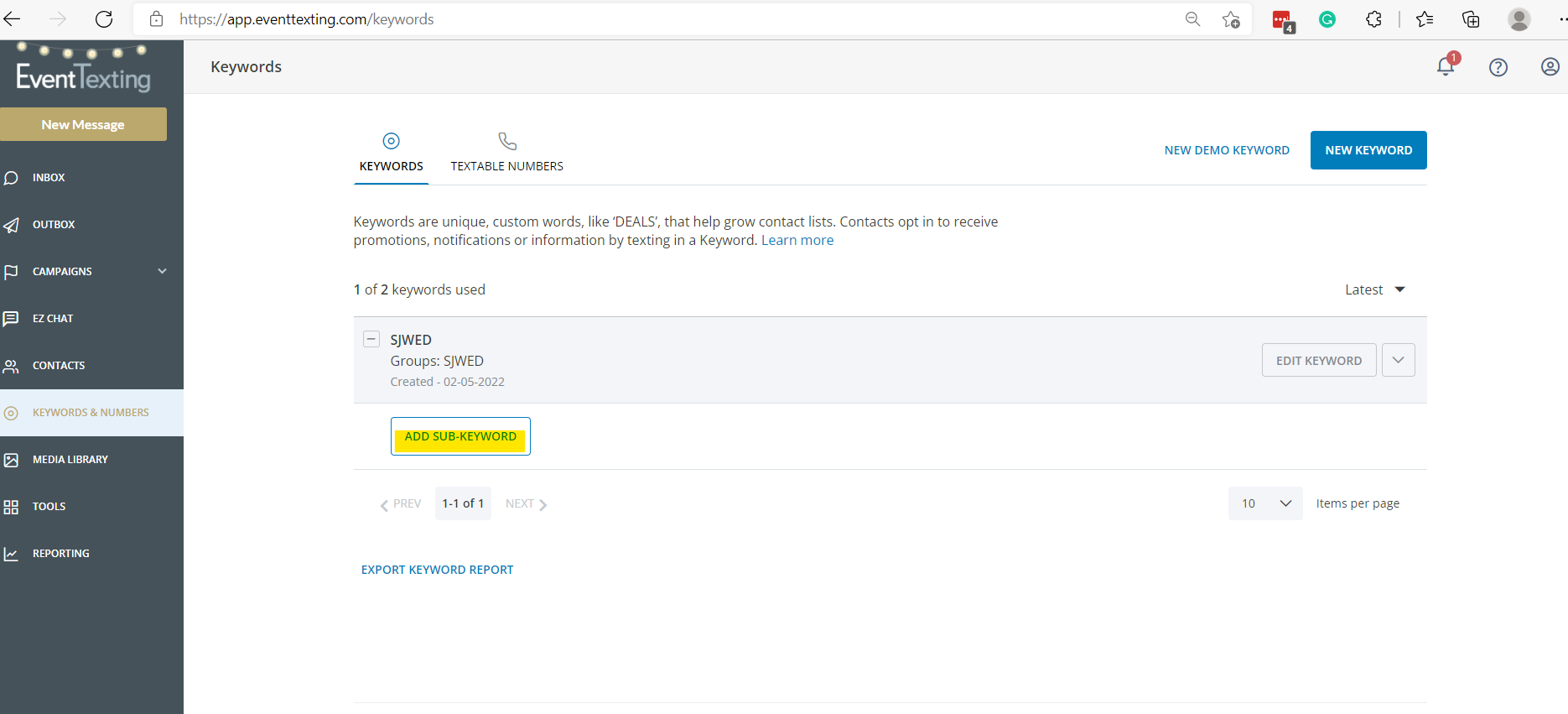This screenshot has height=714, width=1568.
Task: Open the help question mark icon
Action: 1498,67
